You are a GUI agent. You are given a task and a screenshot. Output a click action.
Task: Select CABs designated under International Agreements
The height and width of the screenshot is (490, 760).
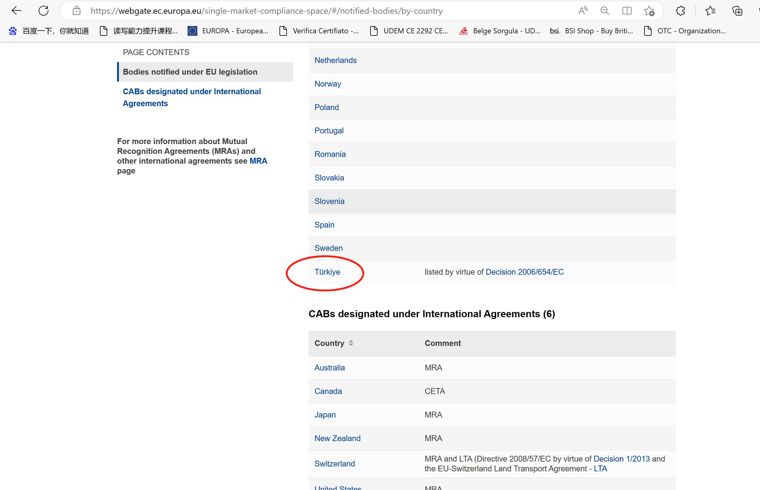191,97
